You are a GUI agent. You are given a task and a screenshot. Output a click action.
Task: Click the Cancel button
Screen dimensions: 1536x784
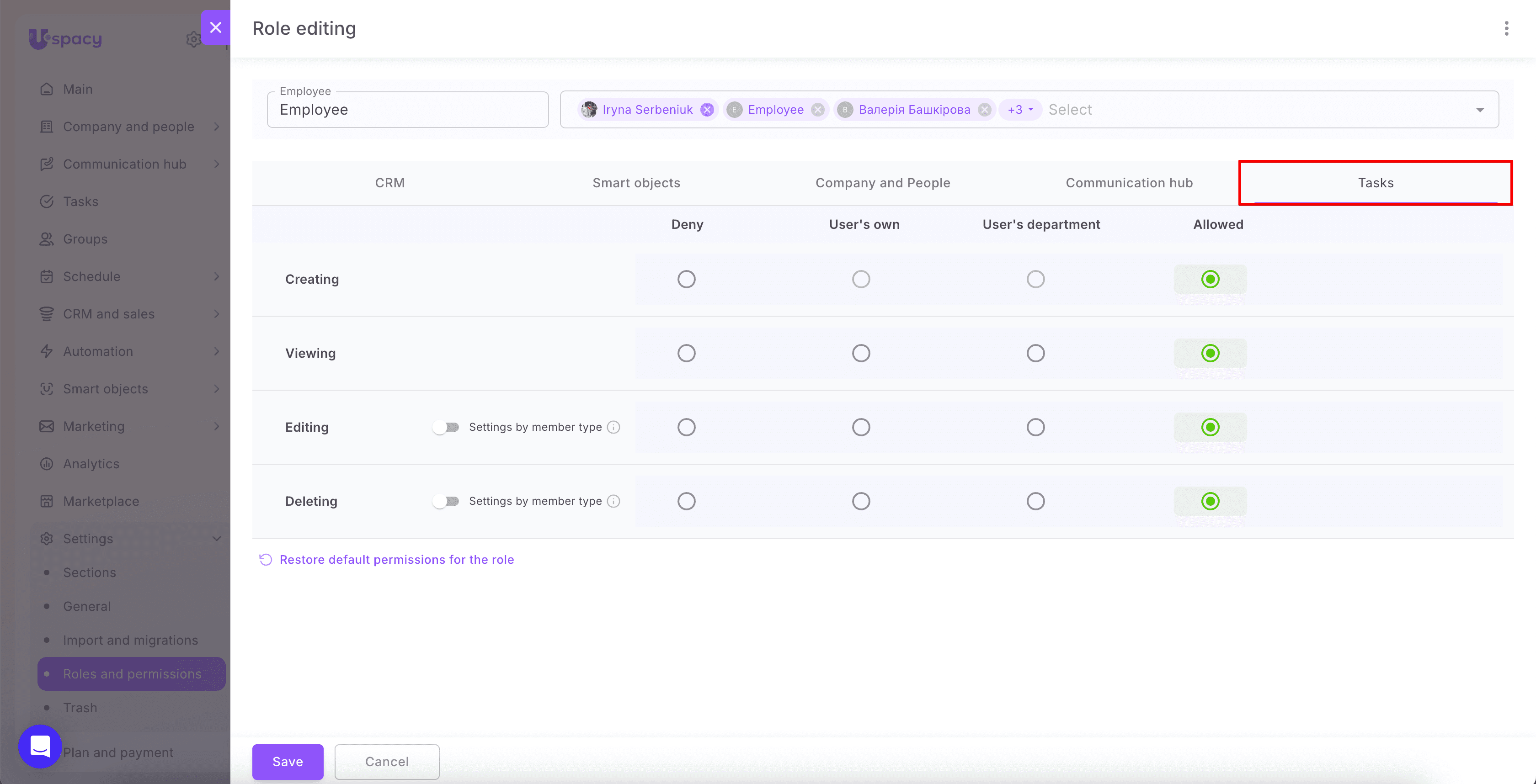pyautogui.click(x=387, y=761)
